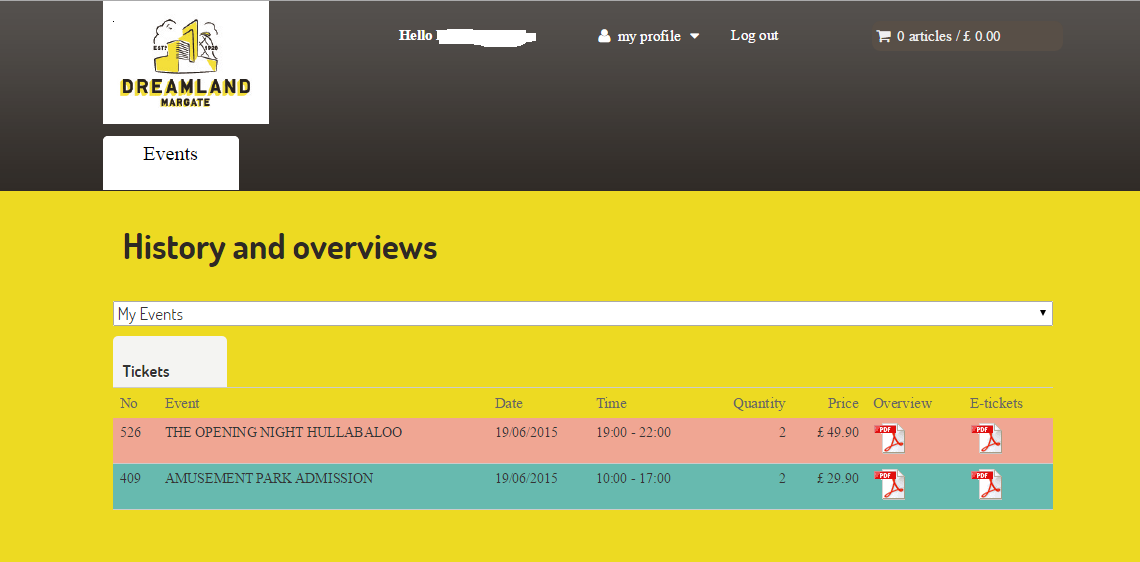Screen dimensions: 1140x562
Task: Click the Time column header
Action: [x=611, y=403]
